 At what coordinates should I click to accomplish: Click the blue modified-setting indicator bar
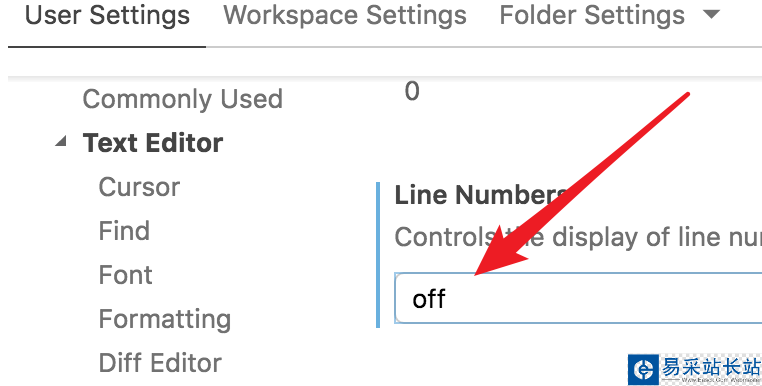tap(378, 255)
